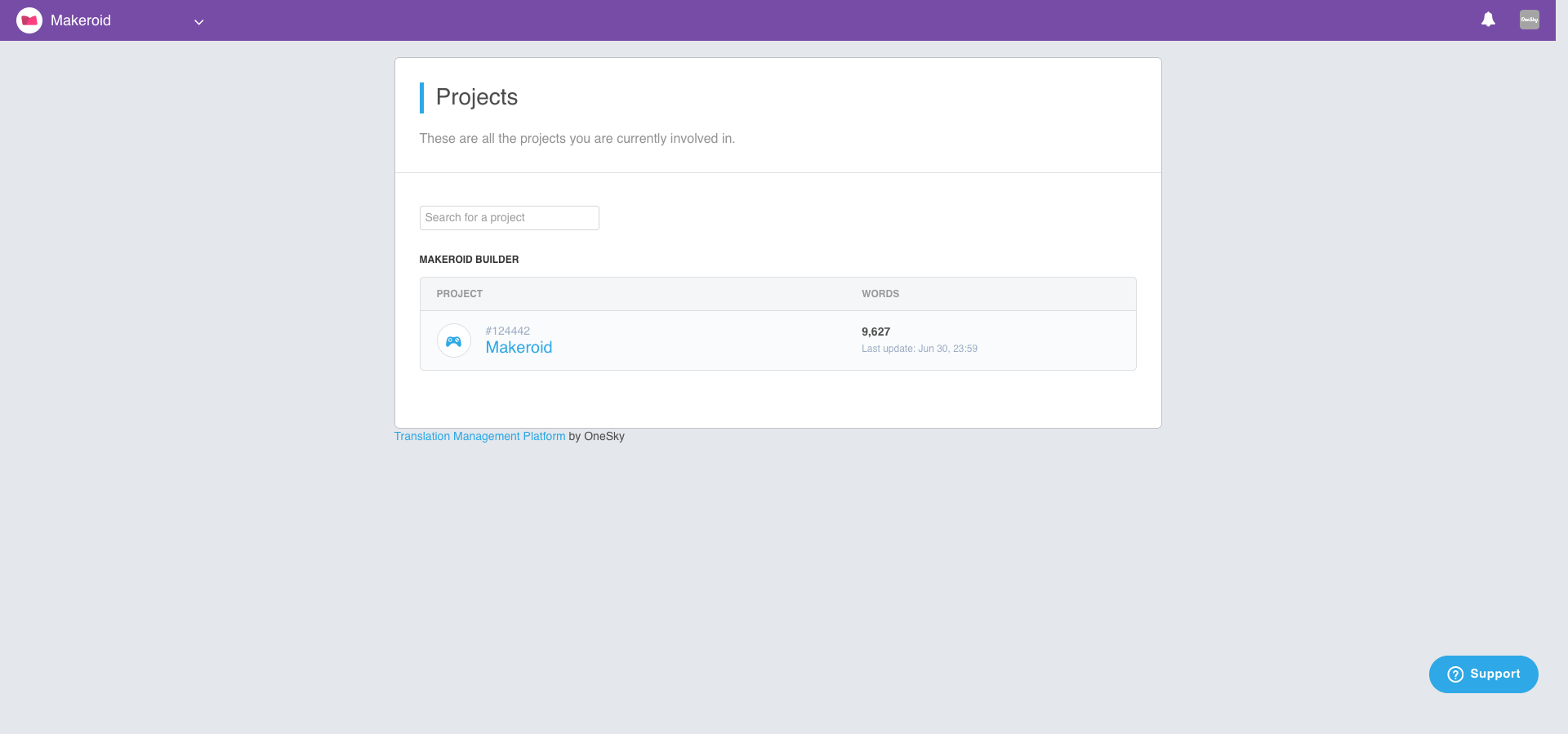The height and width of the screenshot is (734, 1568).
Task: Click the project ID #124442
Action: point(507,331)
